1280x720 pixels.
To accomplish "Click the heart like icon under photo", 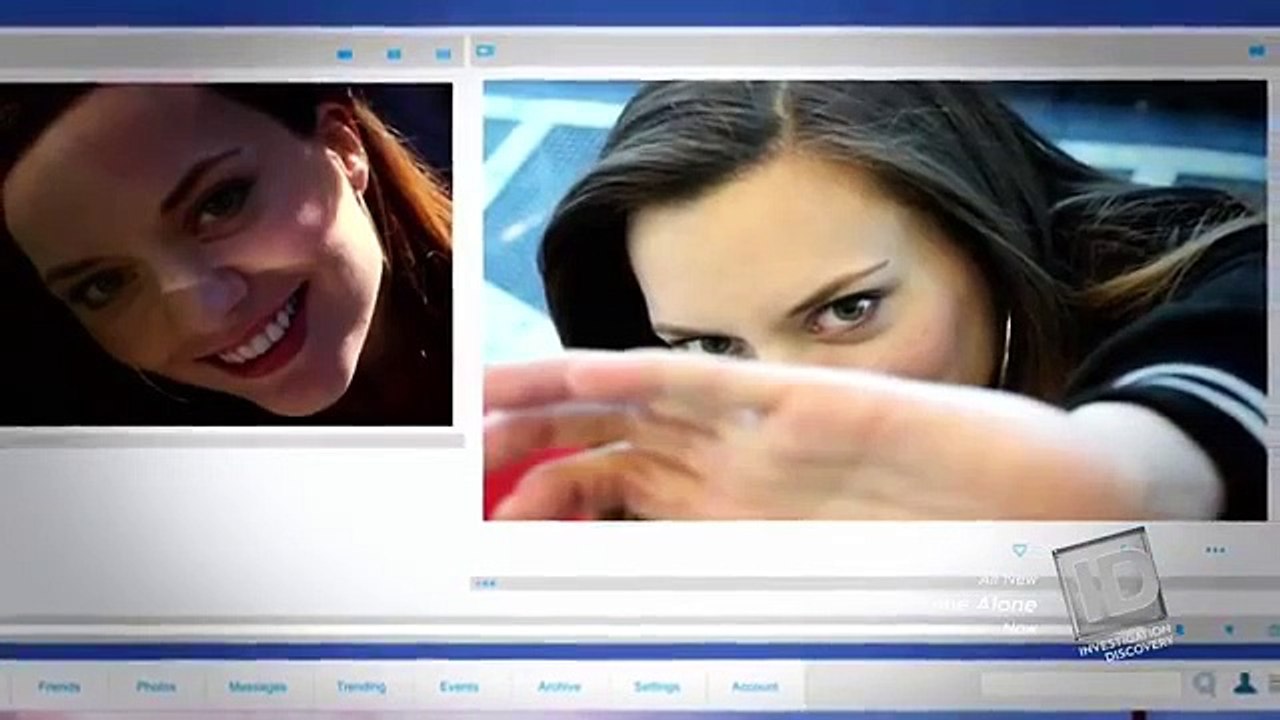I will pos(1019,550).
